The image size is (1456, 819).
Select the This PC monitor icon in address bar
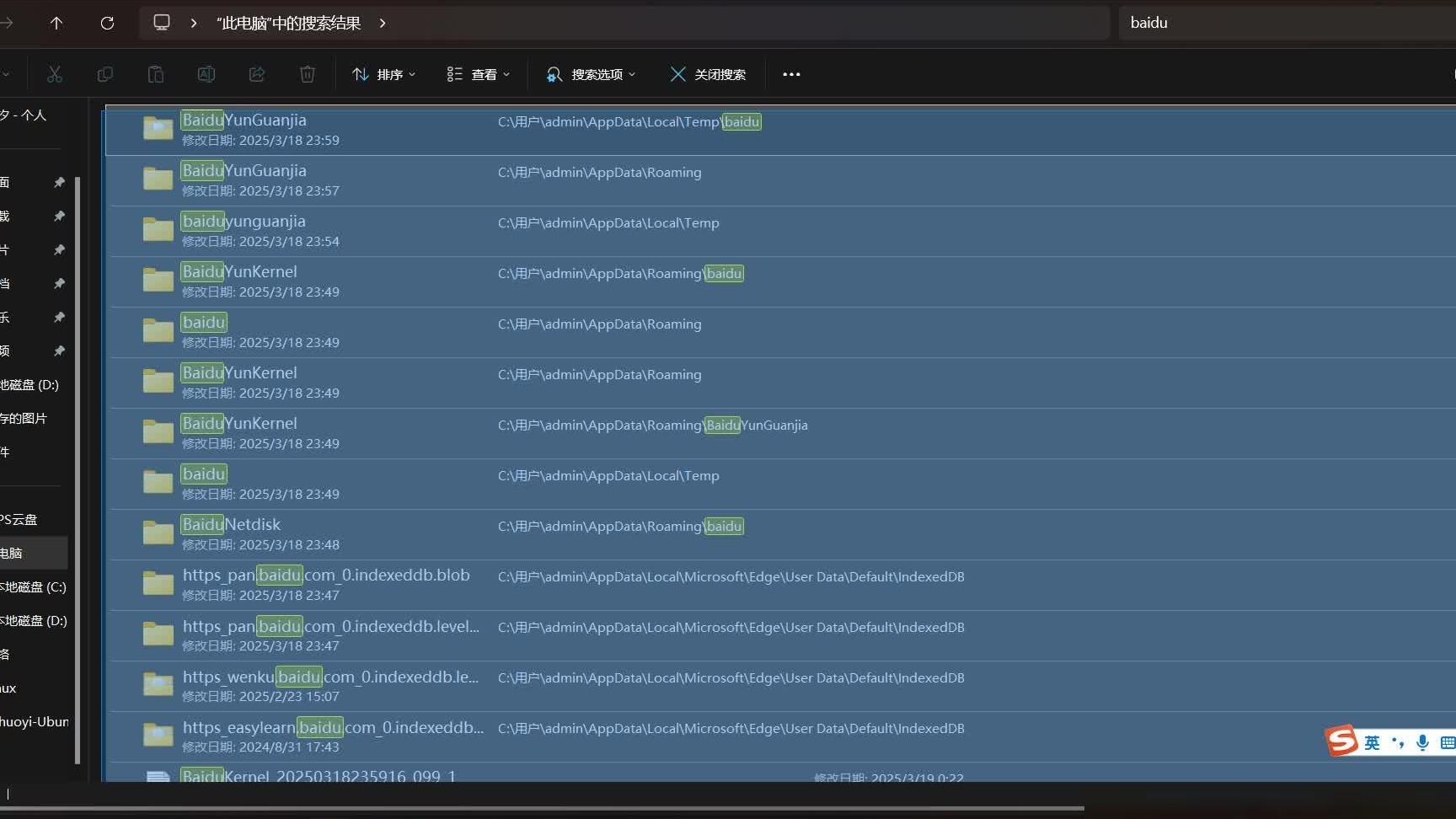pos(162,23)
